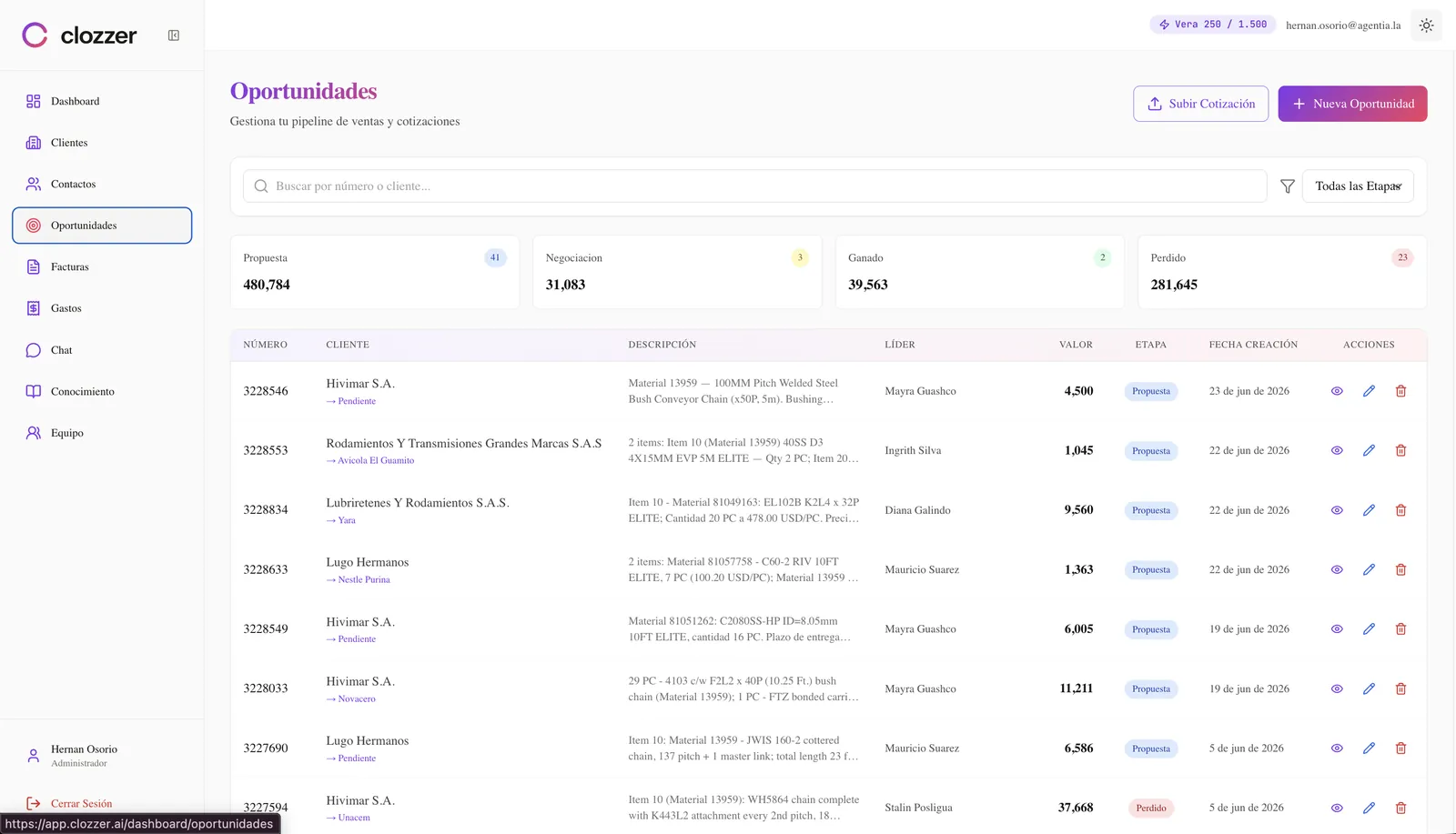View opportunity 3228549 with eye icon

click(1337, 629)
